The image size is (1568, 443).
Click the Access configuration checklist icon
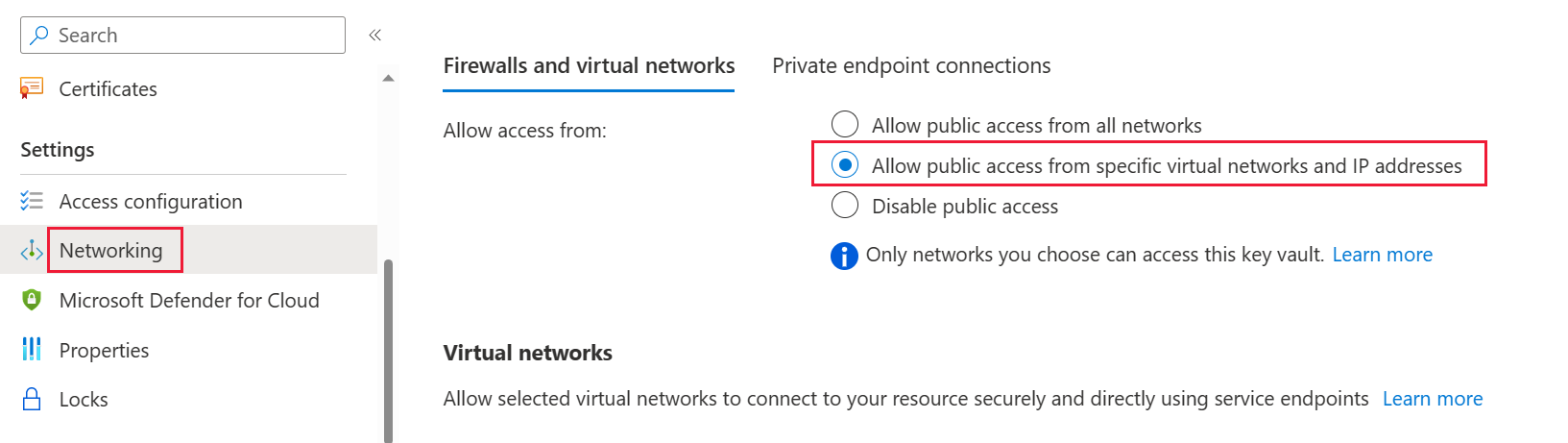coord(32,201)
